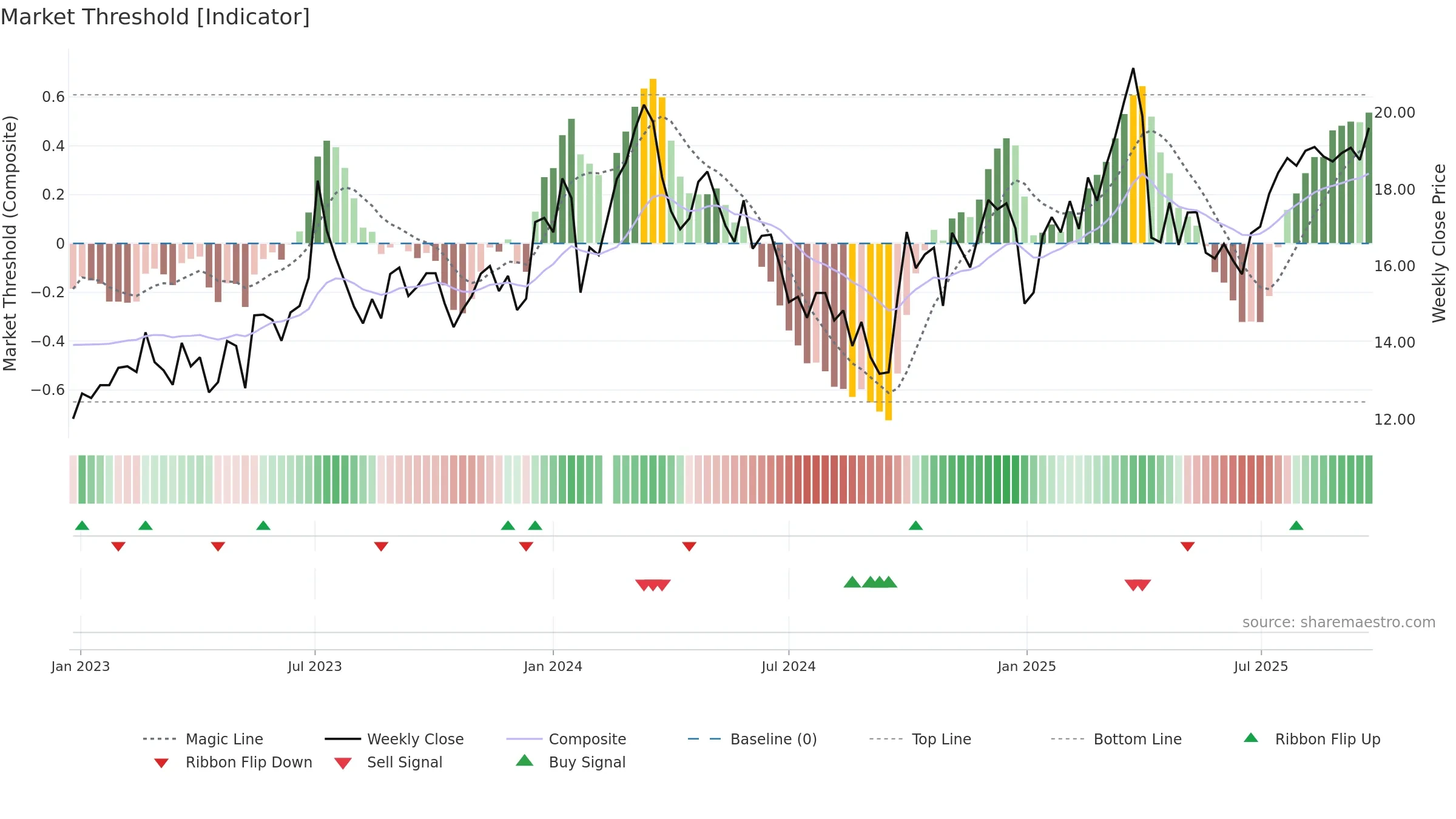Click the first ribbon flip up marker at Jan 2023
The height and width of the screenshot is (819, 1456).
click(x=82, y=525)
